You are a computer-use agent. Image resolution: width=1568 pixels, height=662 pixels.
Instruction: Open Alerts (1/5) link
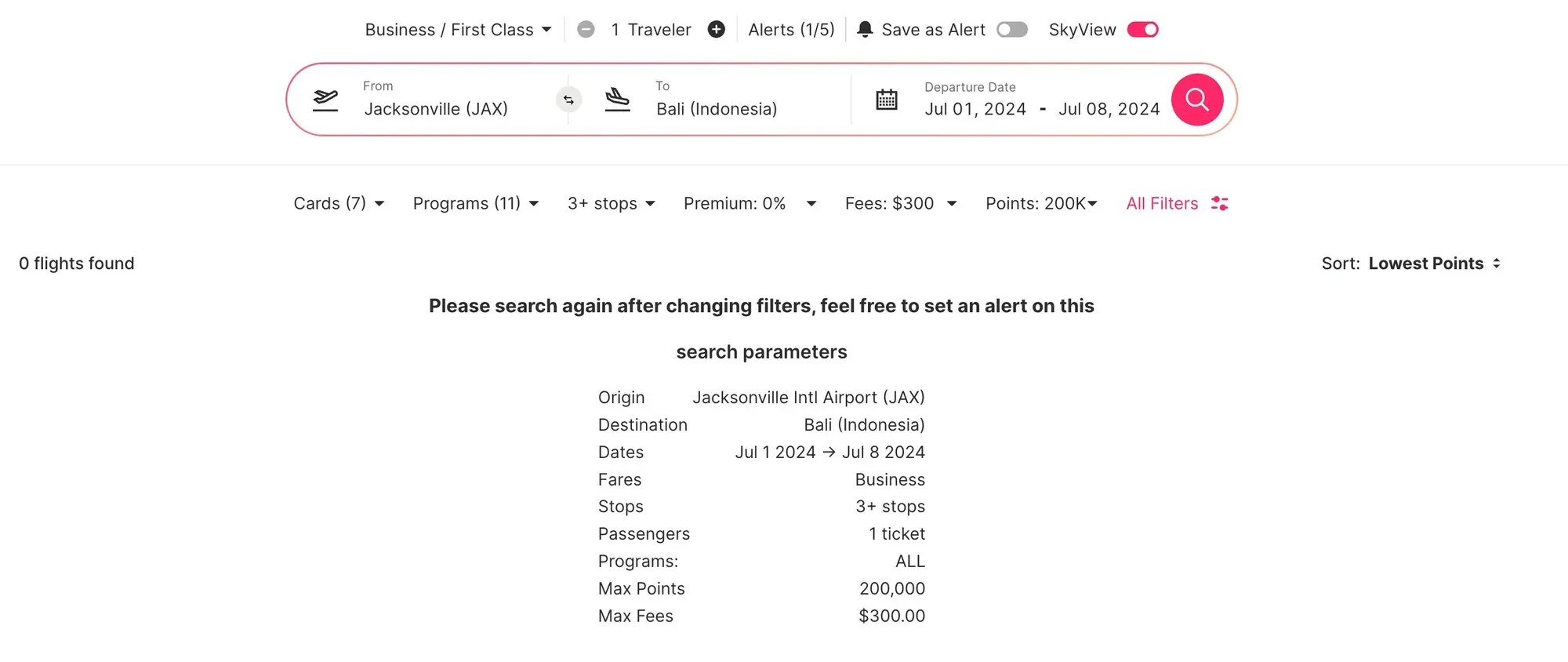(791, 30)
